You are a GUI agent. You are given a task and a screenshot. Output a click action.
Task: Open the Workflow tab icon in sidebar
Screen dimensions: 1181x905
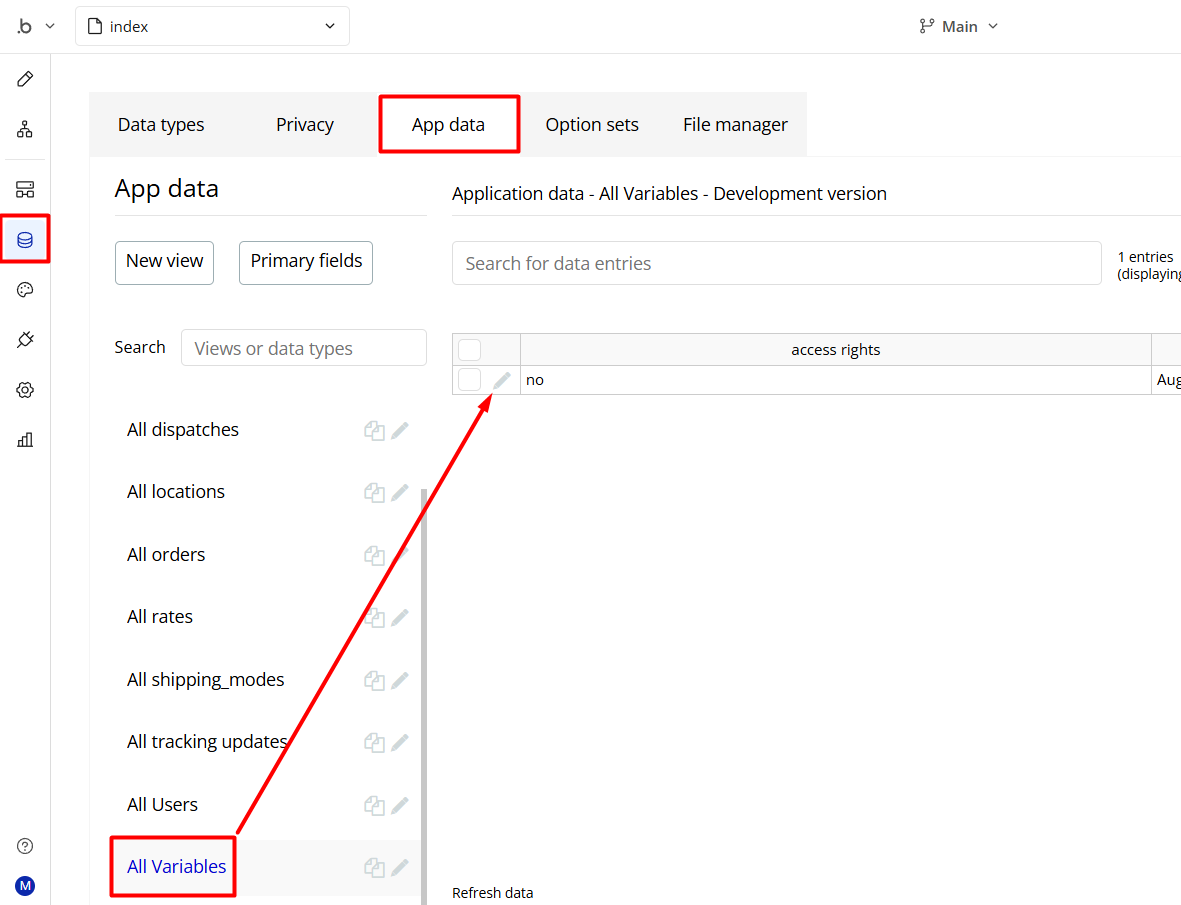[x=25, y=129]
